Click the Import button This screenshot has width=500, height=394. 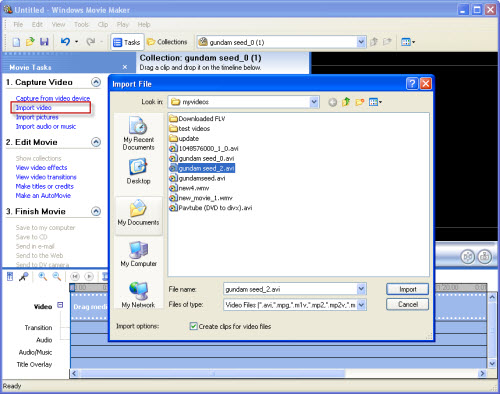407,289
